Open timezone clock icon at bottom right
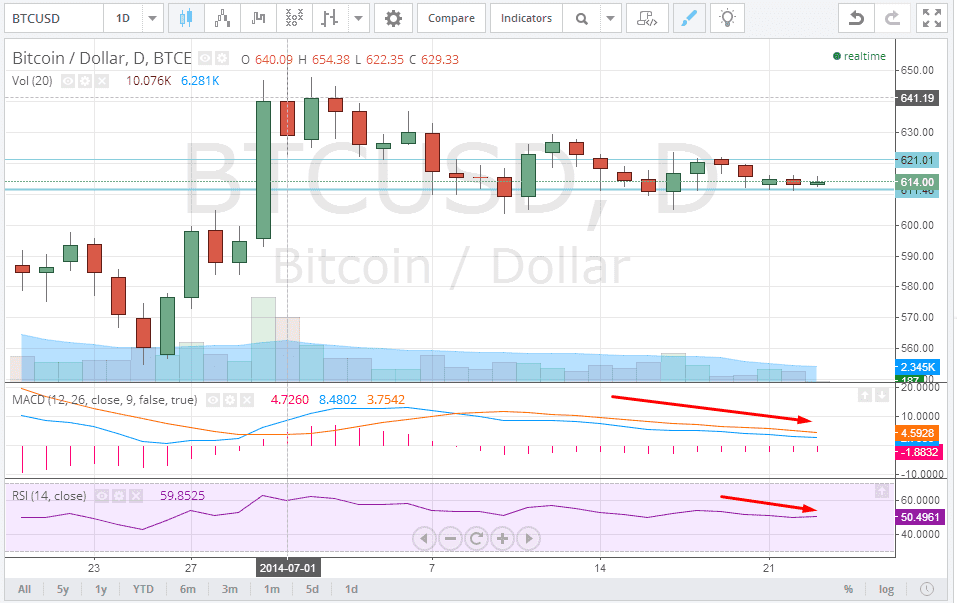This screenshot has width=957, height=603. [x=926, y=589]
